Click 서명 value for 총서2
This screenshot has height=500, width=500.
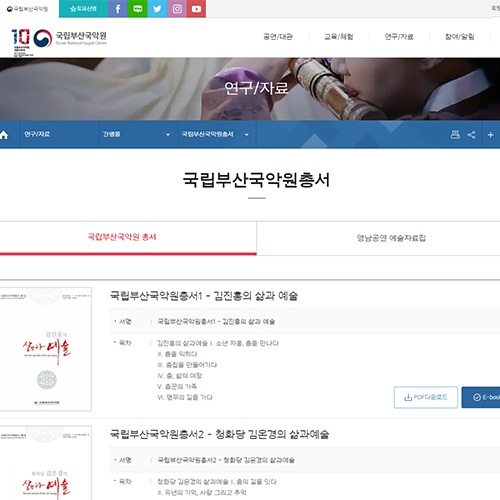click(x=226, y=460)
